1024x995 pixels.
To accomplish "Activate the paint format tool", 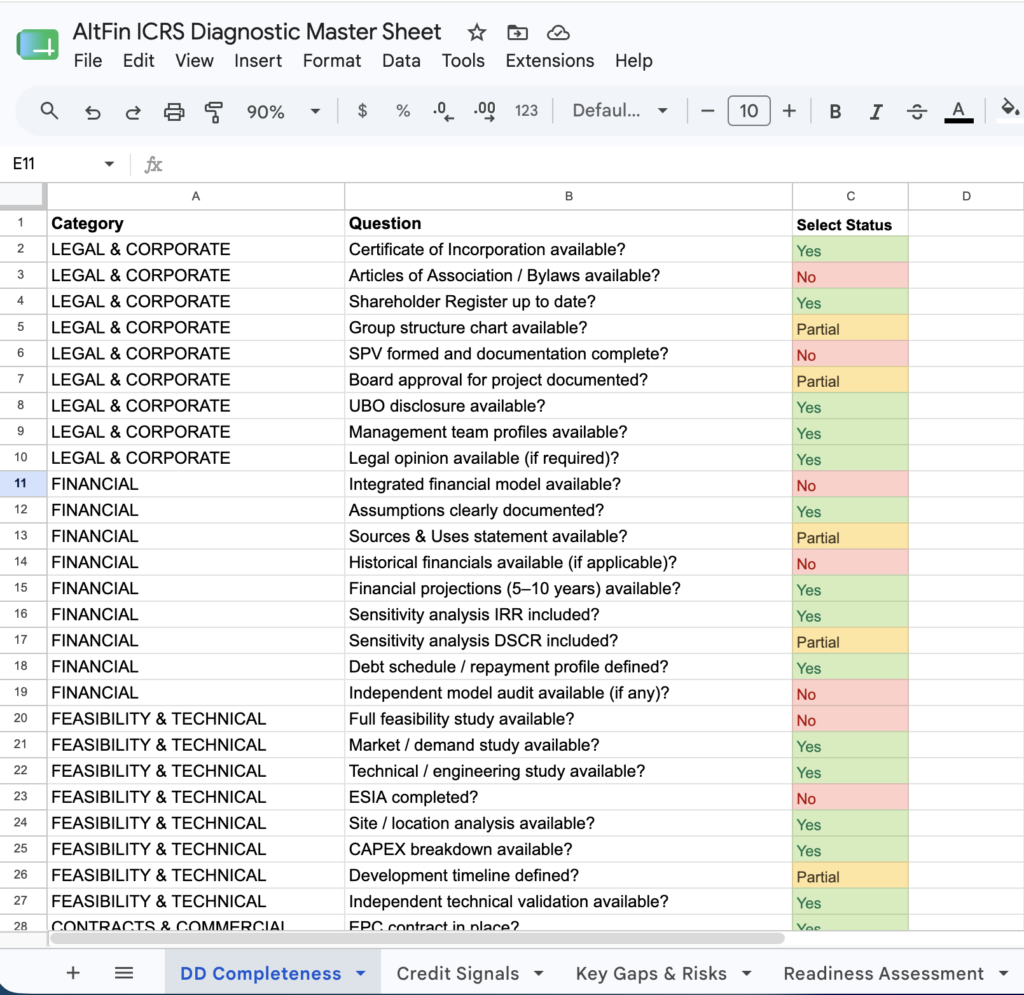I will [x=214, y=112].
